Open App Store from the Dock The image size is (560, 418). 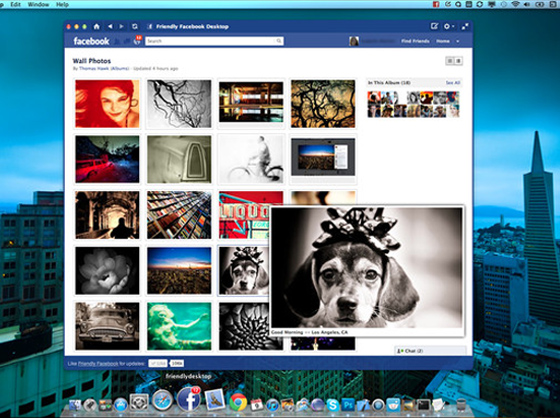click(121, 405)
